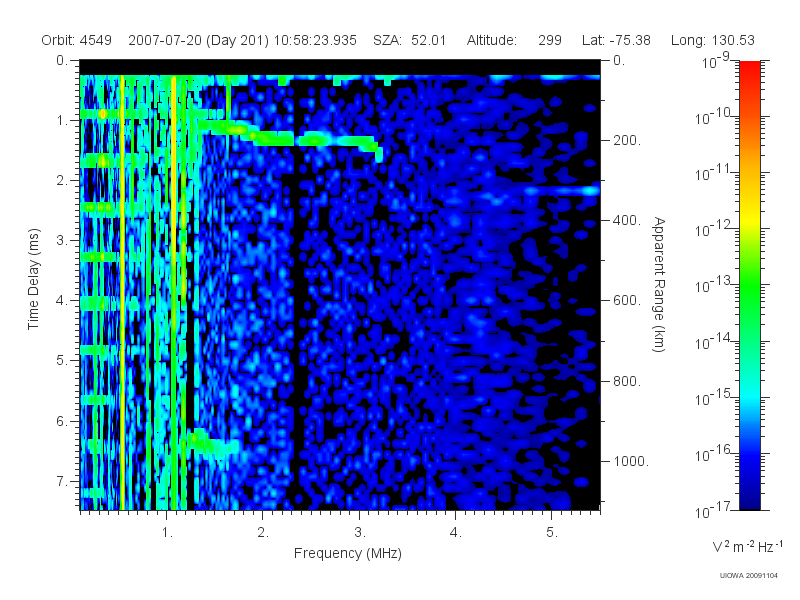This screenshot has width=800, height=600.
Task: Click the colorbar '10^-17' tick label
Action: coord(712,510)
